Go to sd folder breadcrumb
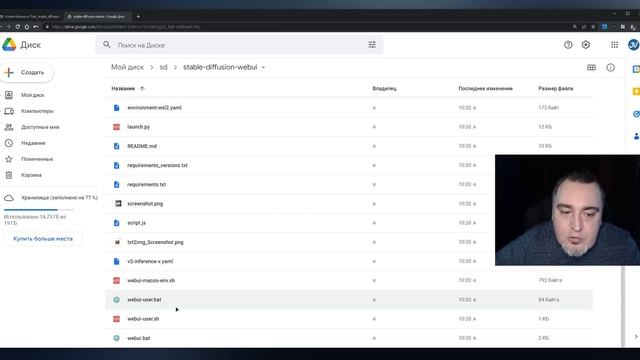This screenshot has width=640, height=360. (163, 67)
